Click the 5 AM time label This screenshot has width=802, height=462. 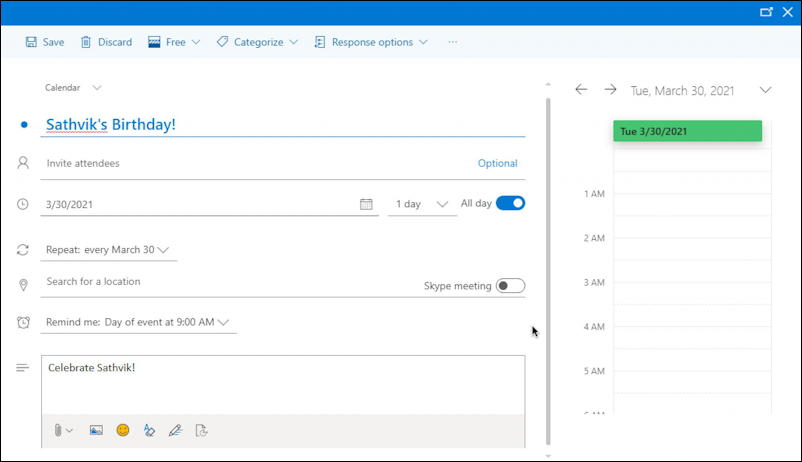594,371
